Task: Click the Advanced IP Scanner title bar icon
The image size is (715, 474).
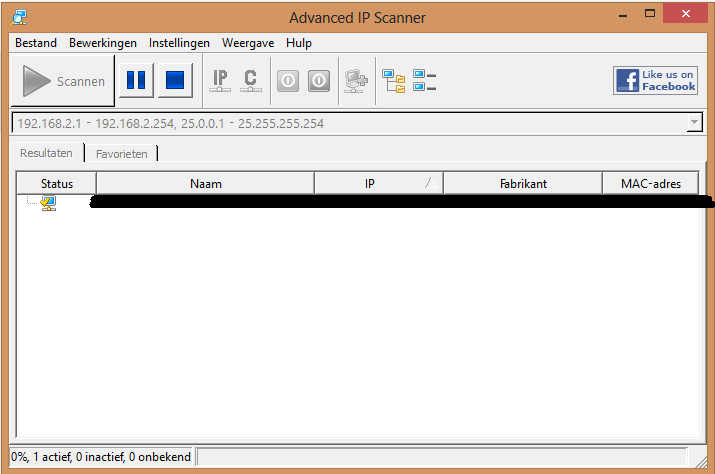Action: pos(20,17)
